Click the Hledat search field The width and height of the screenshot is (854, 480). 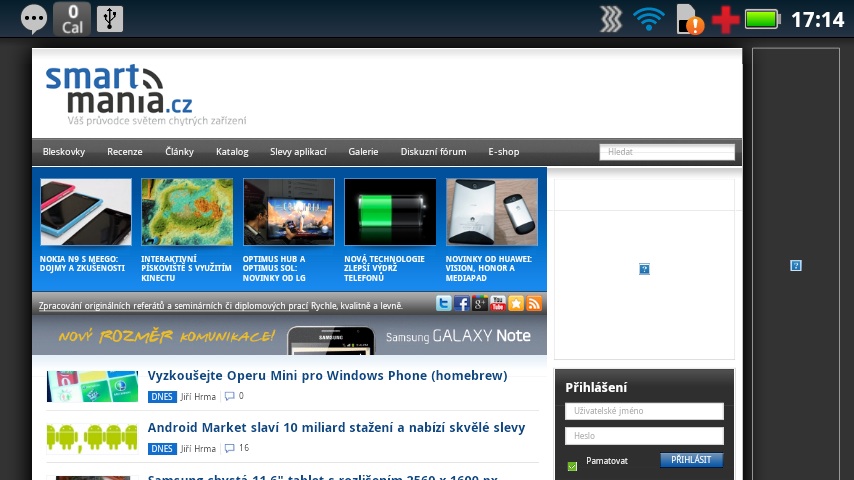(667, 152)
